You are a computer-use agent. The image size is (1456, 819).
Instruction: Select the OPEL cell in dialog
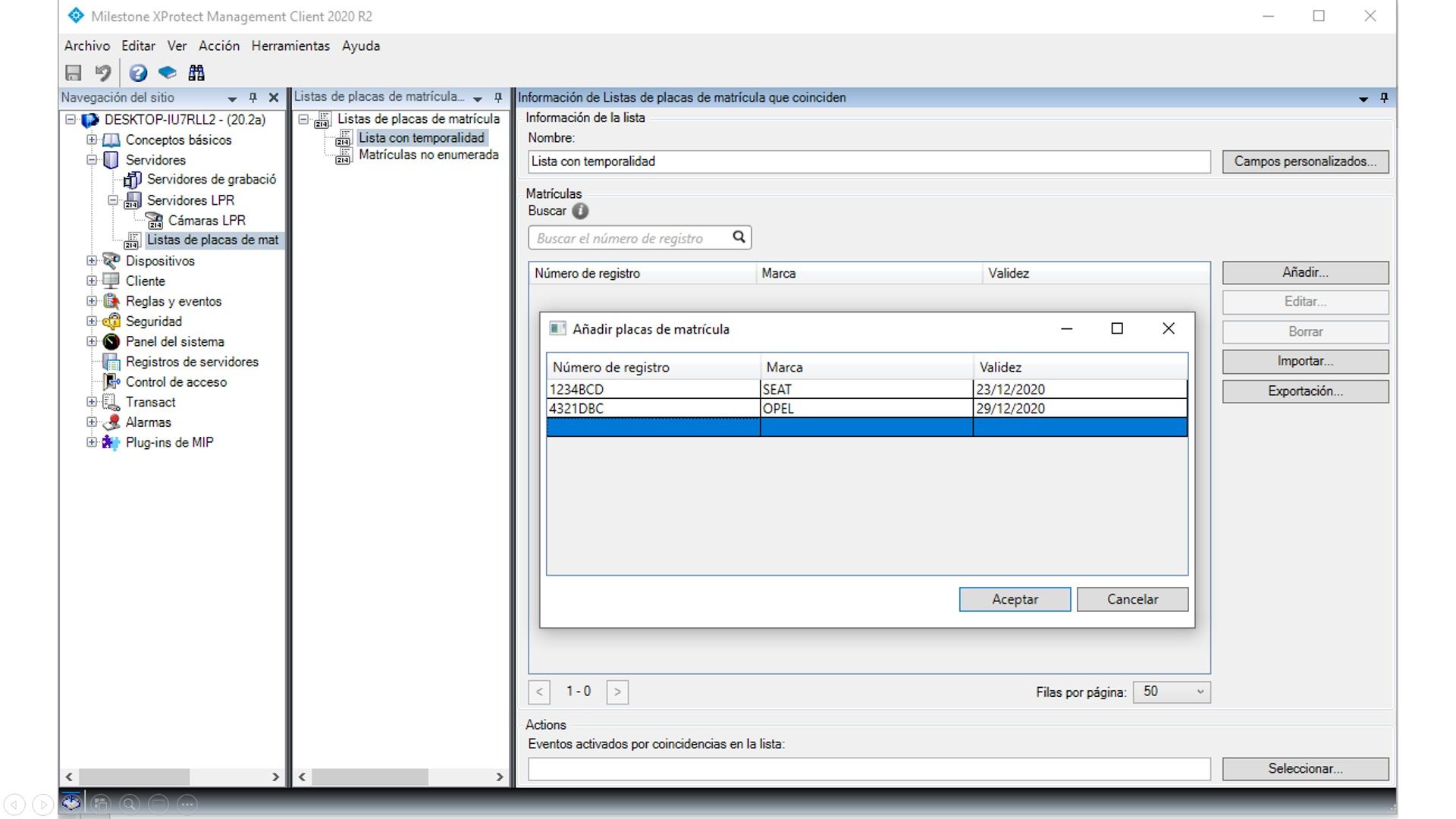(x=867, y=409)
